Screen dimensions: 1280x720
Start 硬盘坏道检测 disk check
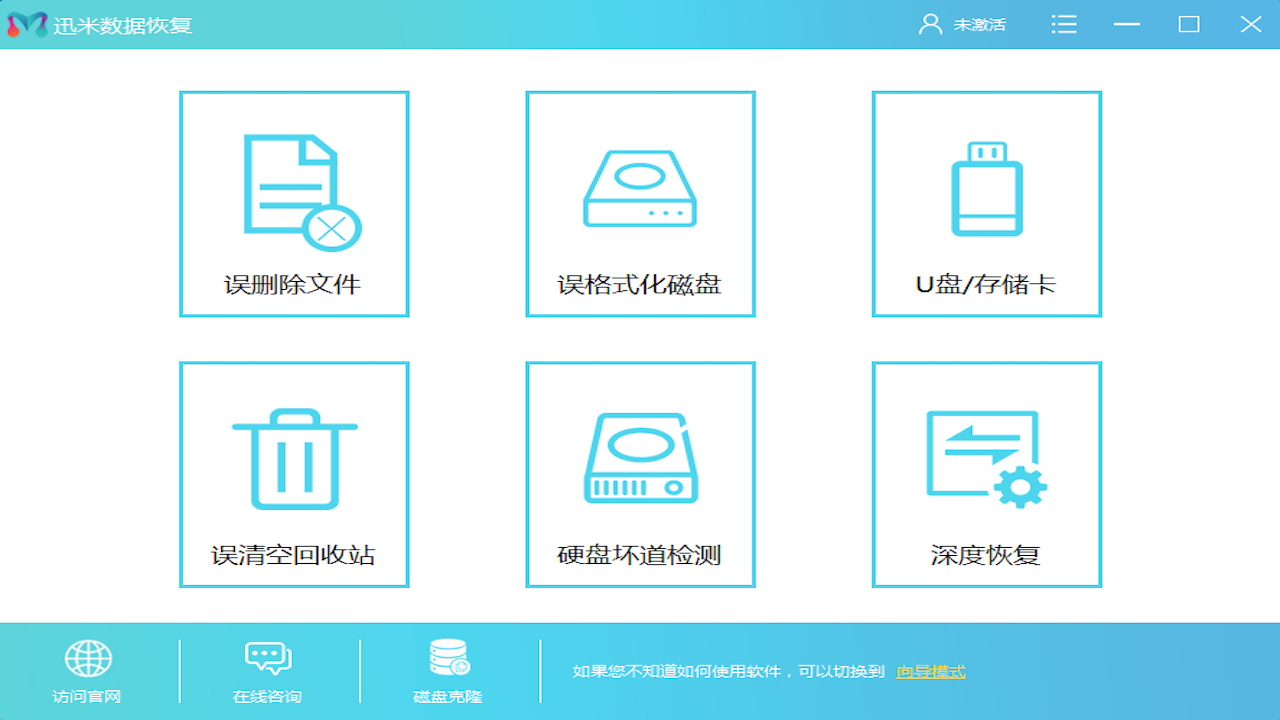pyautogui.click(x=640, y=474)
